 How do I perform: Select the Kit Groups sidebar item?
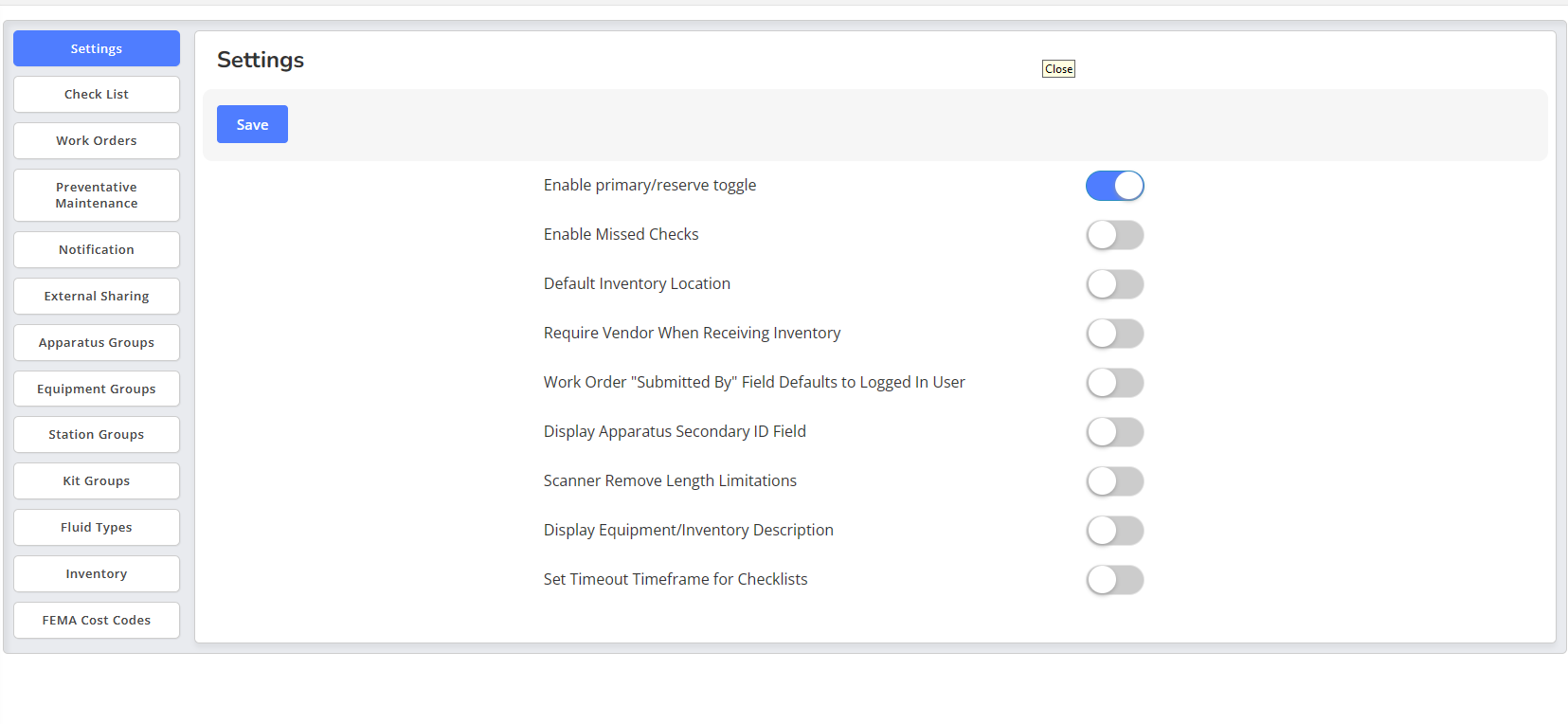coord(97,481)
